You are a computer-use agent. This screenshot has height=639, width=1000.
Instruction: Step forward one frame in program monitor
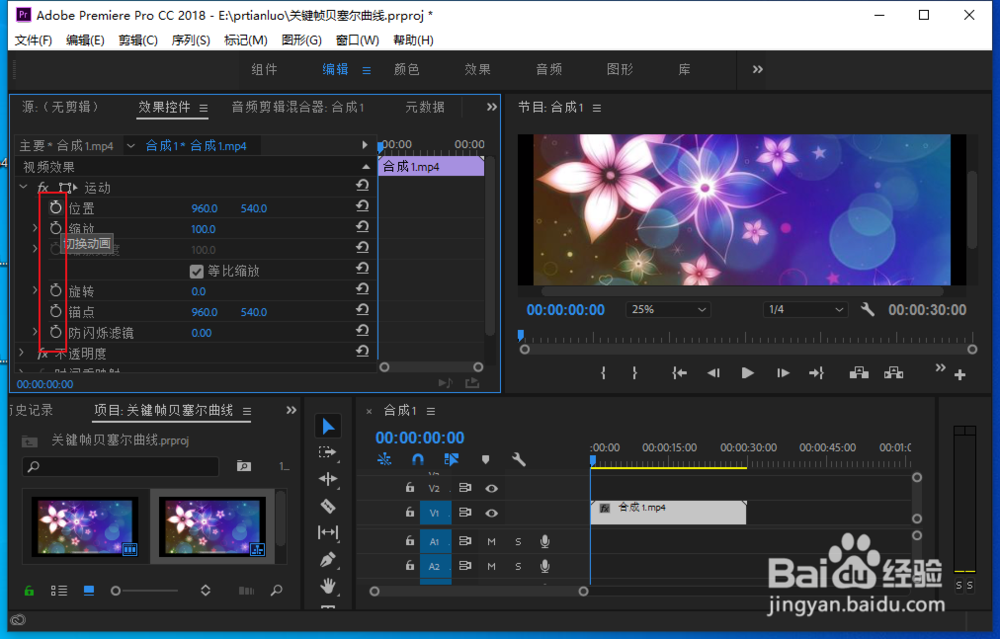[783, 373]
